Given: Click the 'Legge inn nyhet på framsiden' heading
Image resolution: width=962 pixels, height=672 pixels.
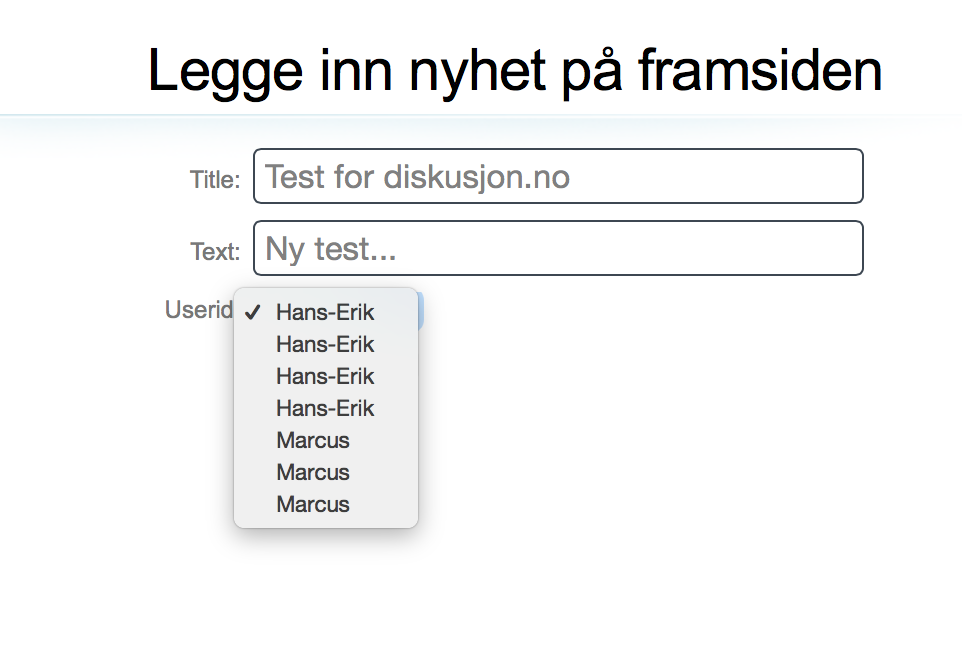Looking at the screenshot, I should 515,72.
